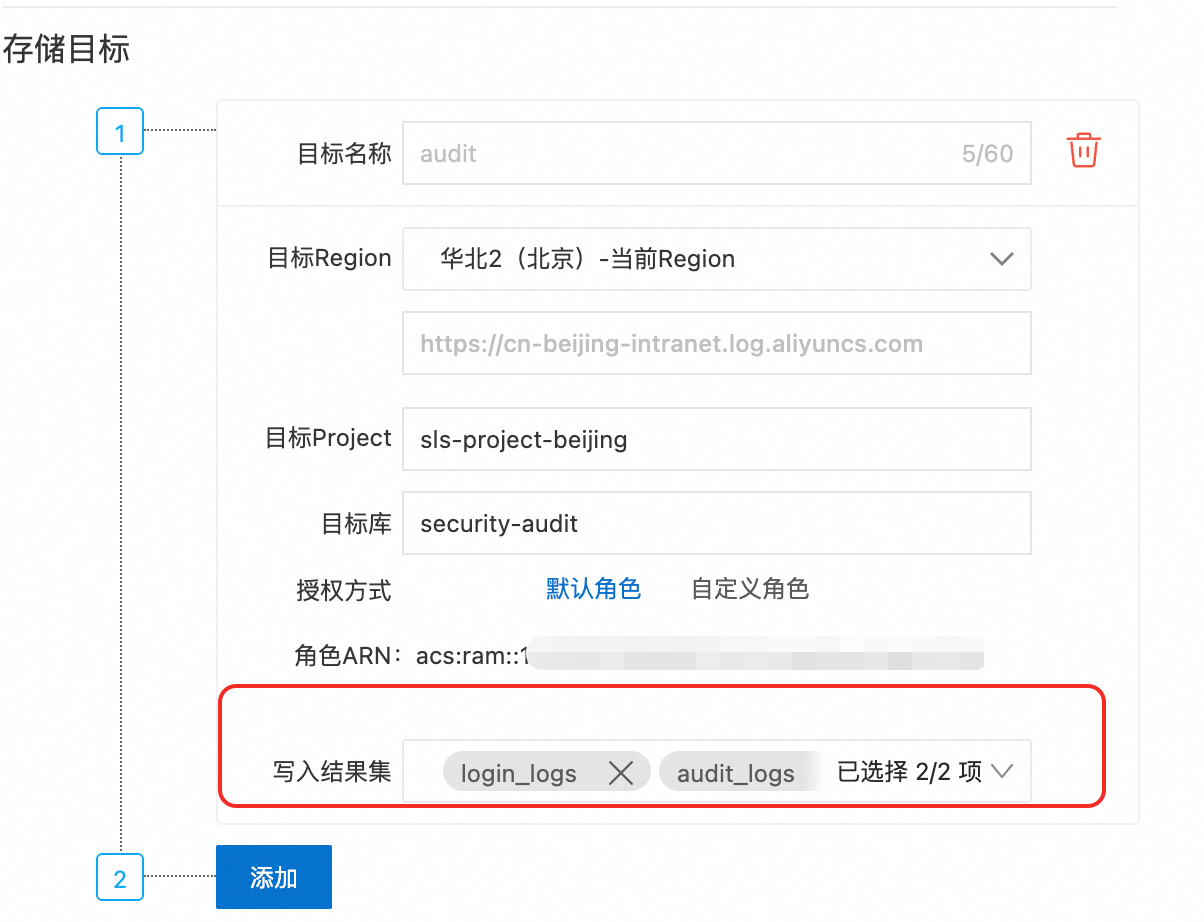Delete the audit storage target via trash icon
The height and width of the screenshot is (922, 1204).
(1084, 151)
